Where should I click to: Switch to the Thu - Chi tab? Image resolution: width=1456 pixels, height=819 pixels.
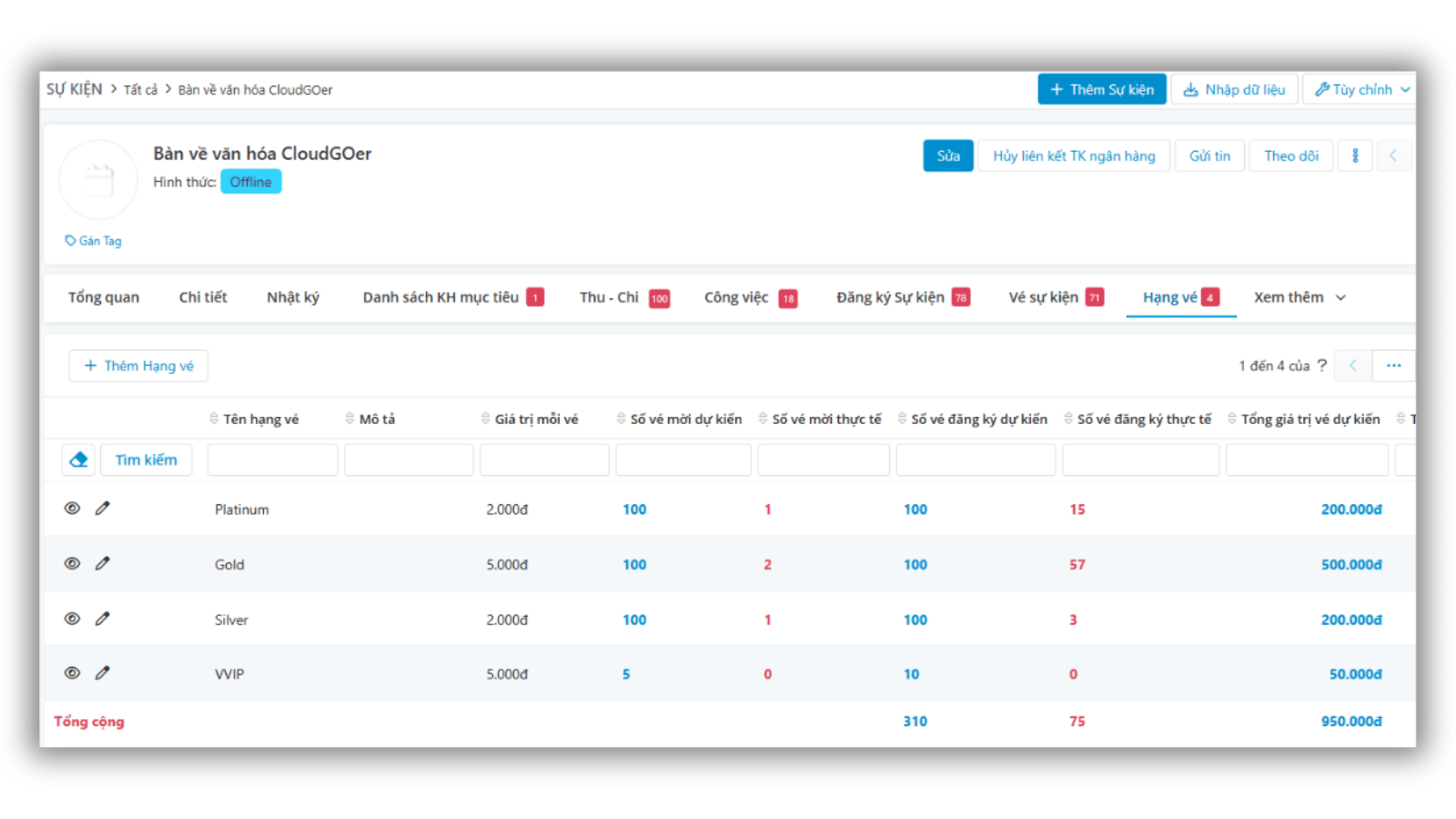point(610,298)
